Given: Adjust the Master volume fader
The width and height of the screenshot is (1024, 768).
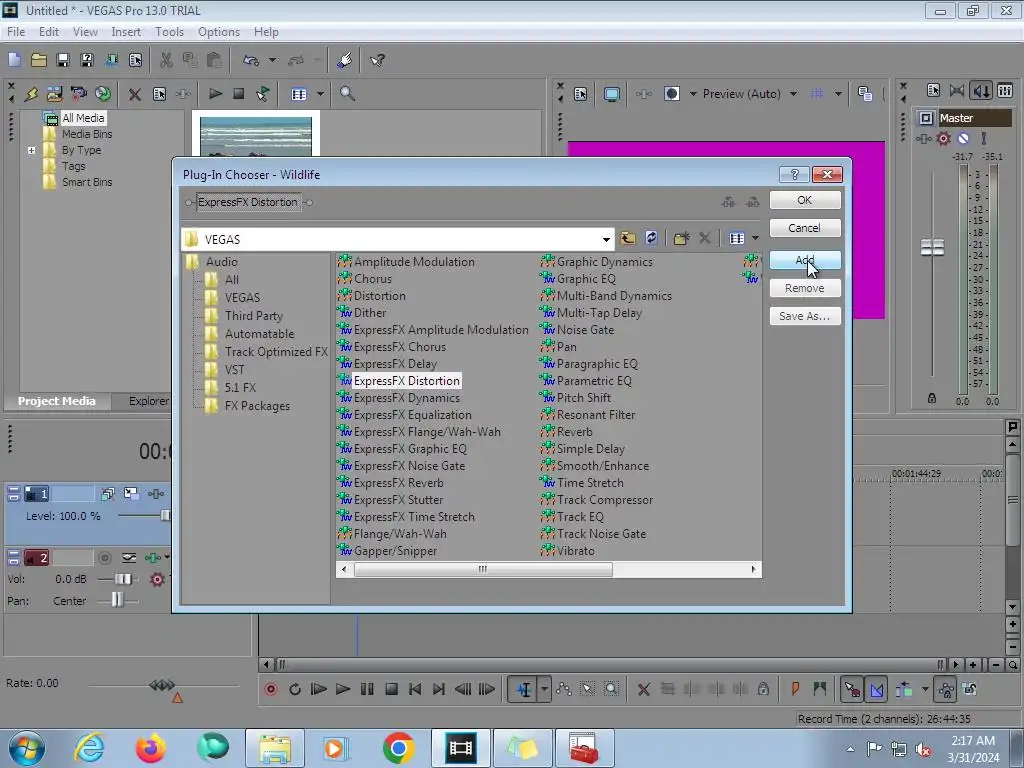Looking at the screenshot, I should tap(932, 248).
